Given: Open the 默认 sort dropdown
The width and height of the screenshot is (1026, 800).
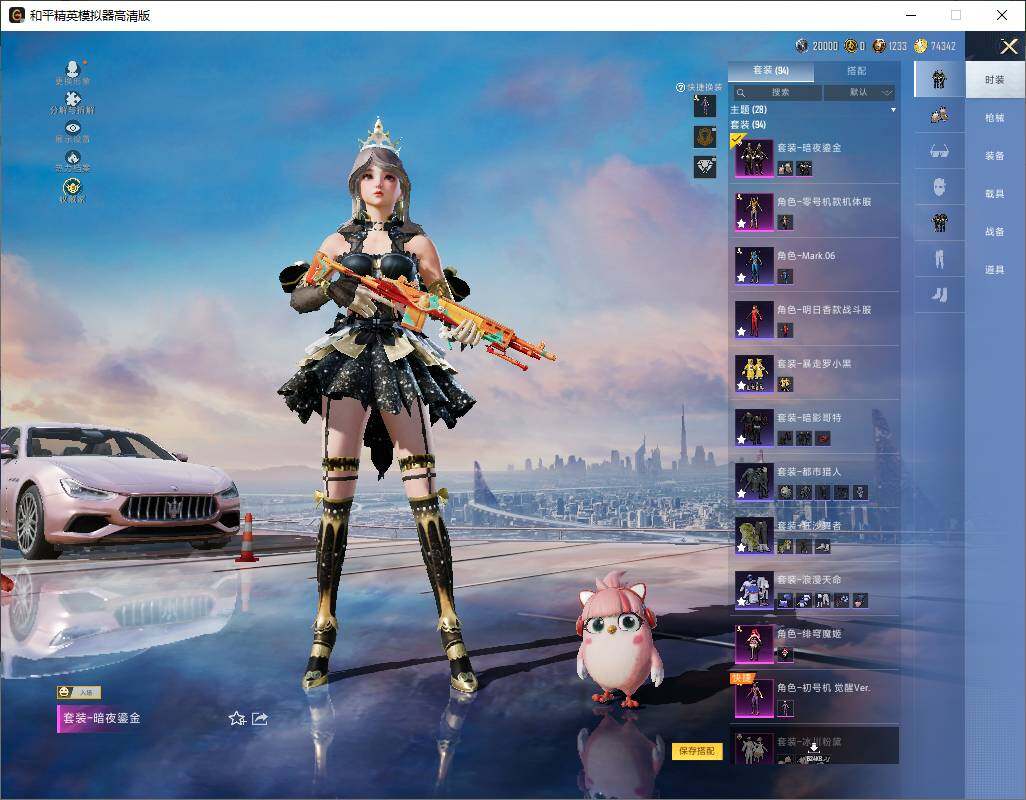Looking at the screenshot, I should click(859, 92).
